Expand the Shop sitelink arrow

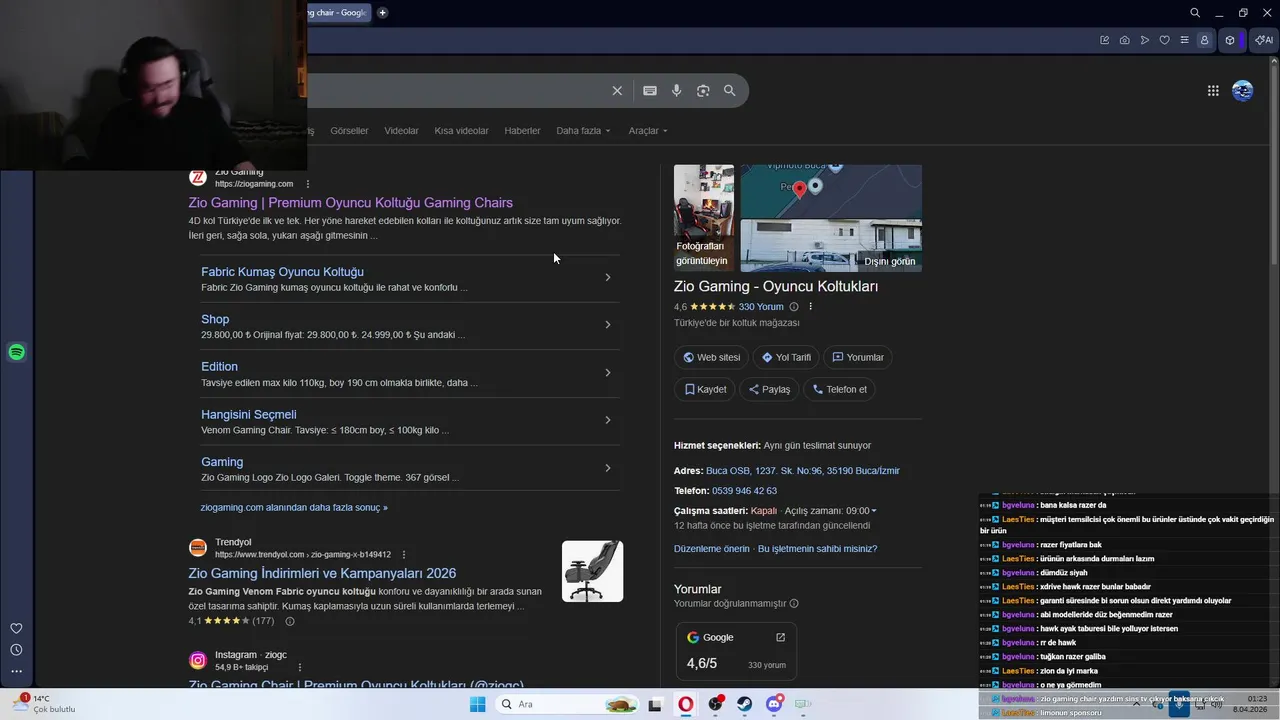607,324
